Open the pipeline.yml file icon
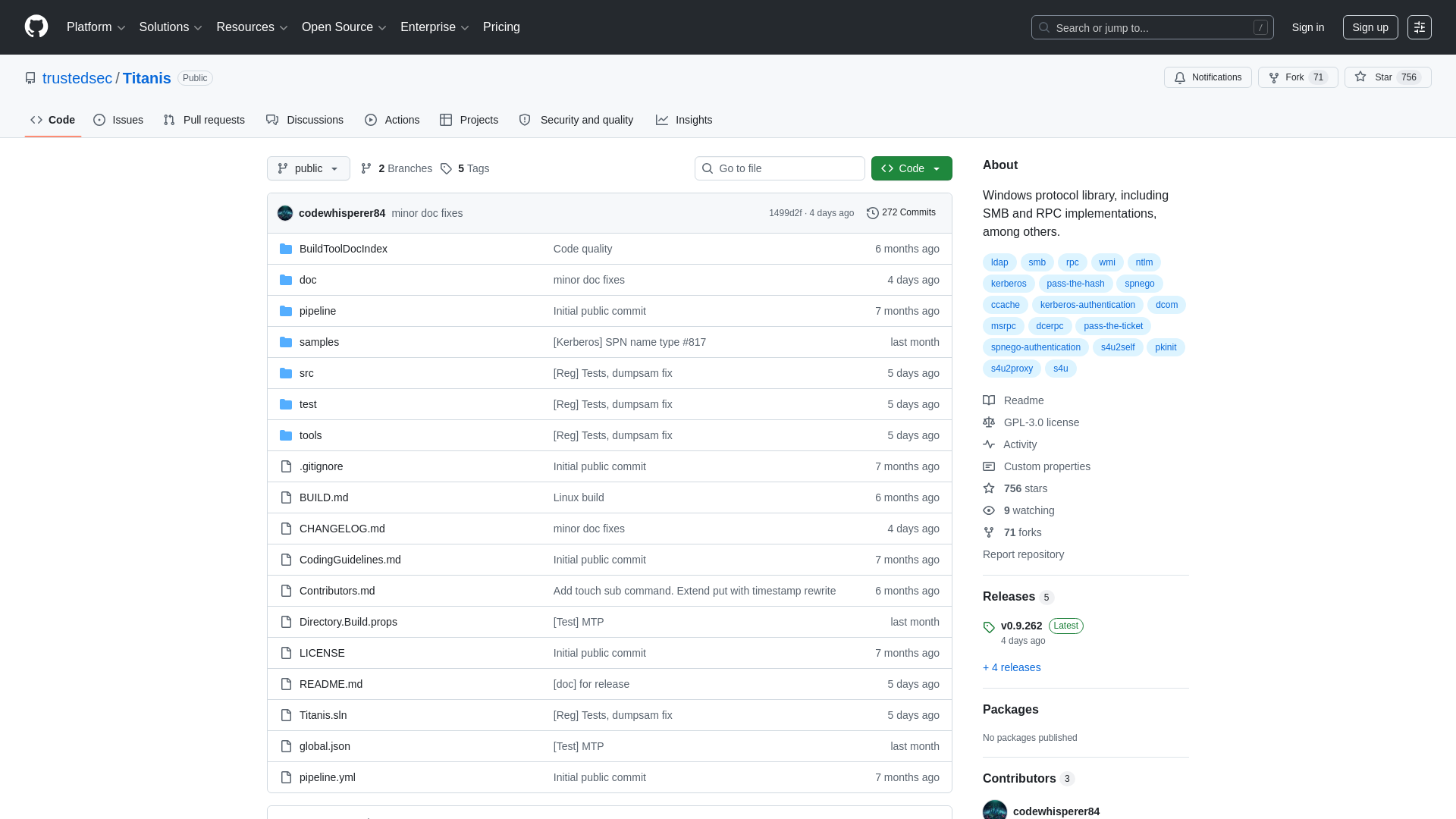The width and height of the screenshot is (1456, 819). [x=286, y=777]
